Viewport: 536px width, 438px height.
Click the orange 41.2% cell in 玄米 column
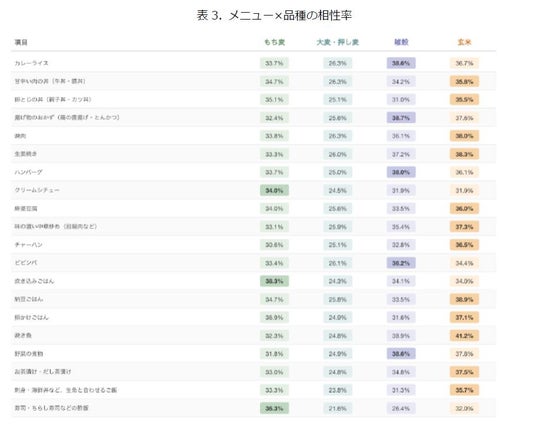464,336
